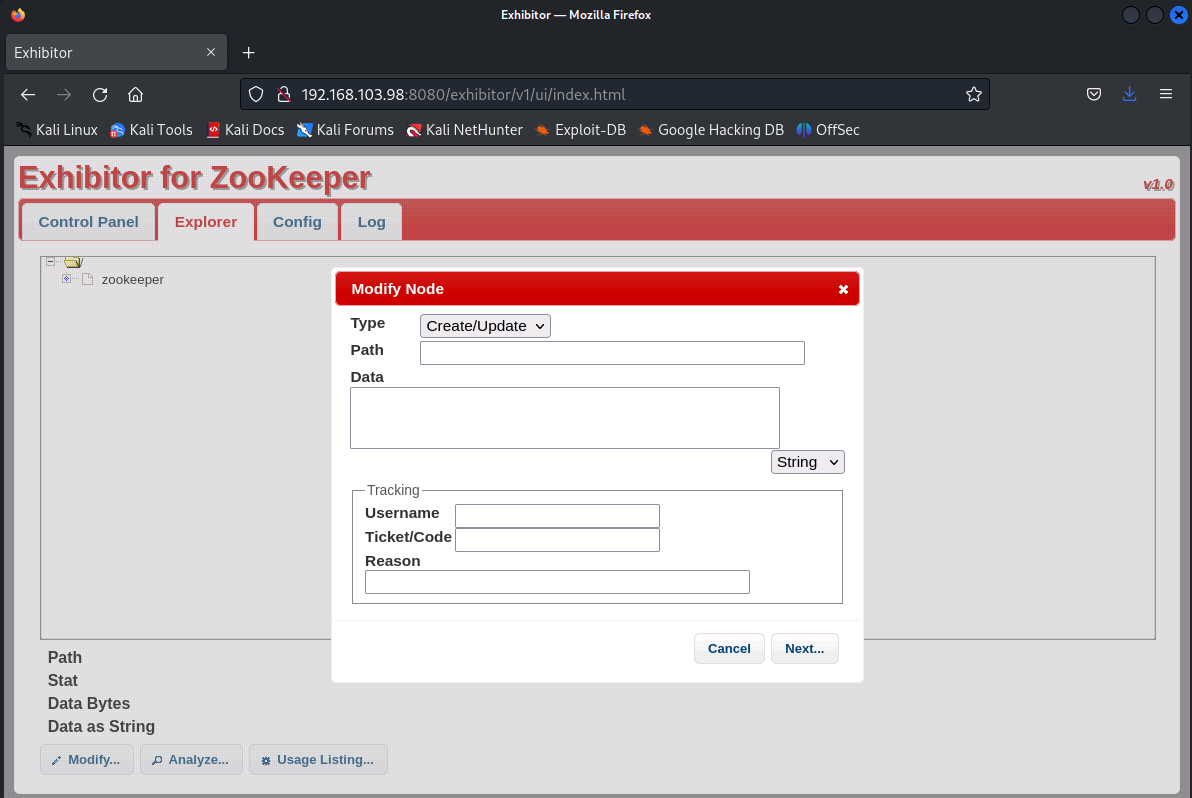Click the Analyze... button
This screenshot has width=1192, height=798.
point(191,759)
